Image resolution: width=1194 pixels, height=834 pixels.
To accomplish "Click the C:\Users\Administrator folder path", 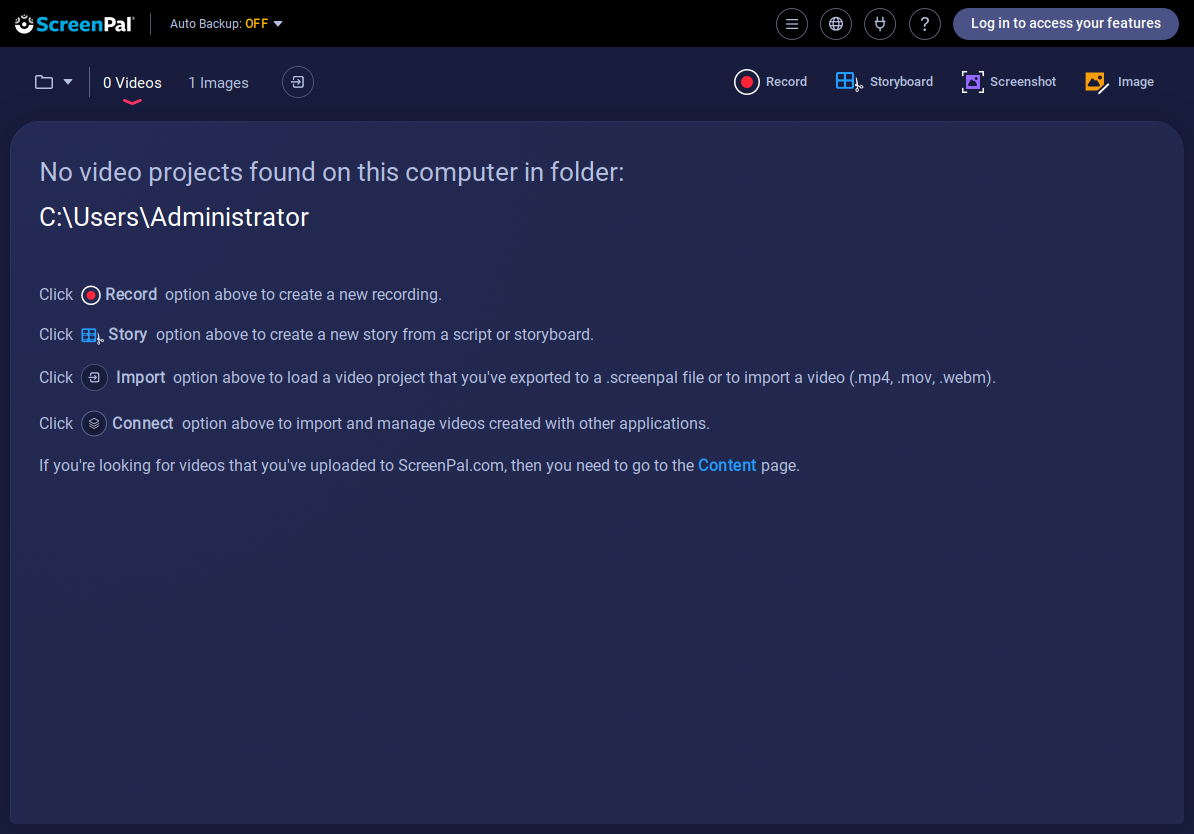I will coord(174,217).
